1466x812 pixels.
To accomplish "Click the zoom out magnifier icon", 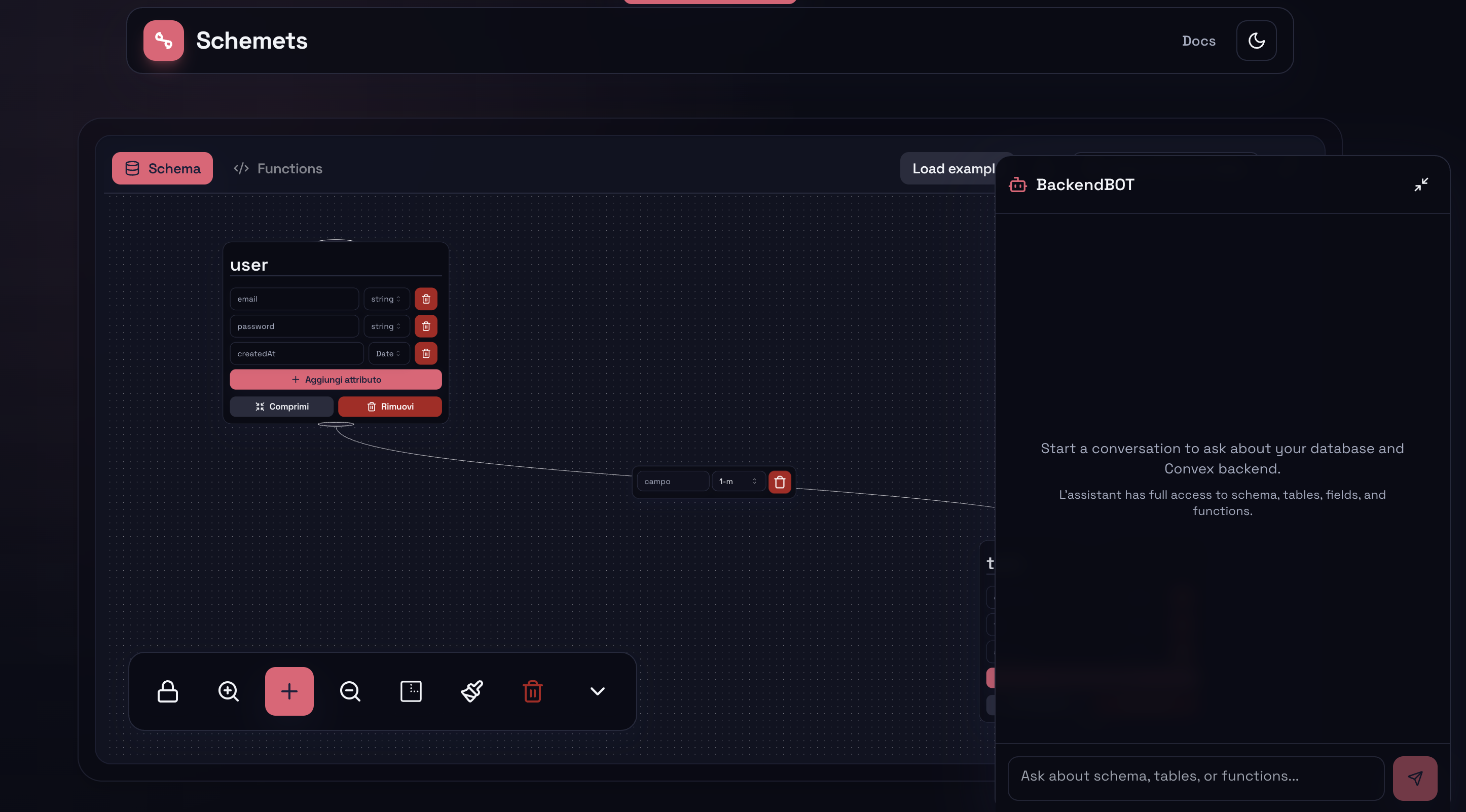I will (350, 691).
